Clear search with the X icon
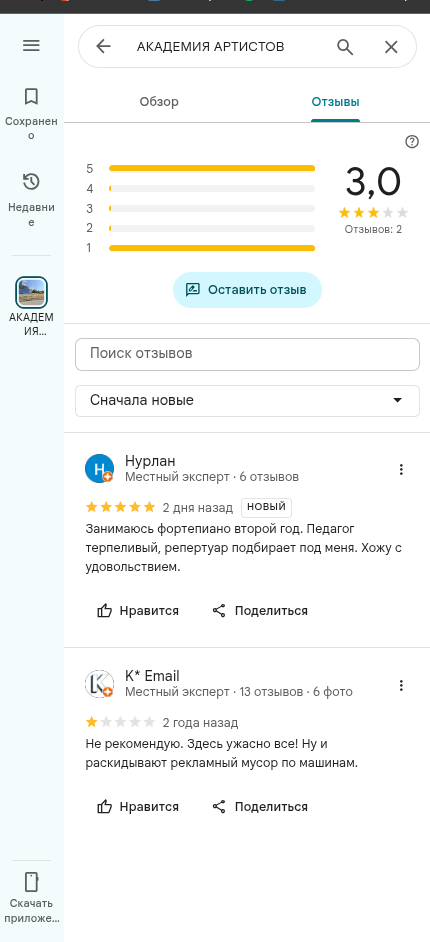The height and width of the screenshot is (942, 430). coord(391,47)
